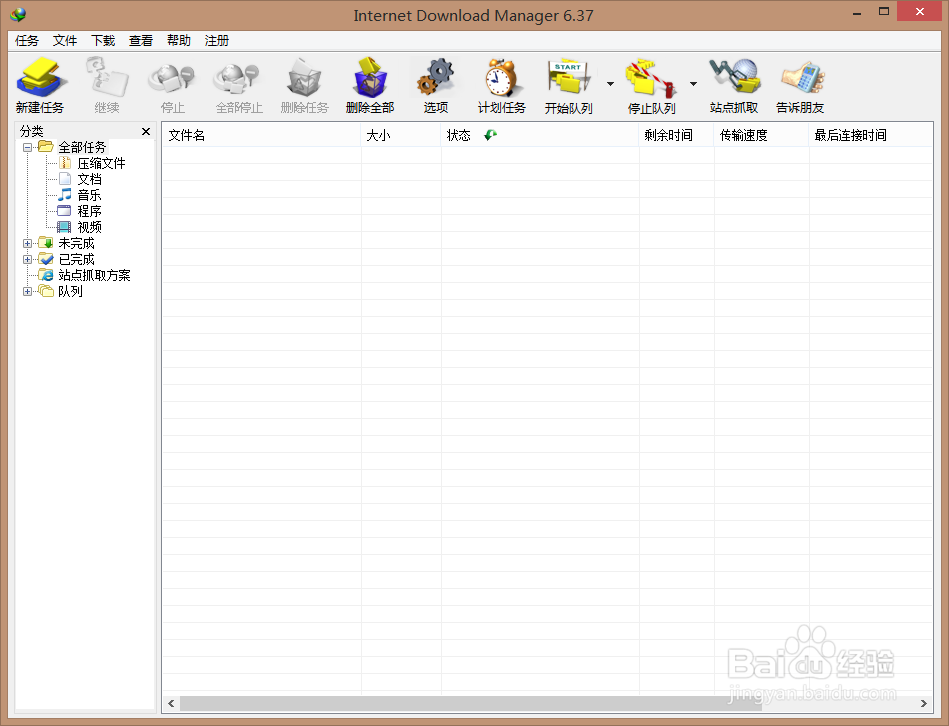This screenshot has width=949, height=726.
Task: Sort by the 状态 column header
Action: pos(540,135)
